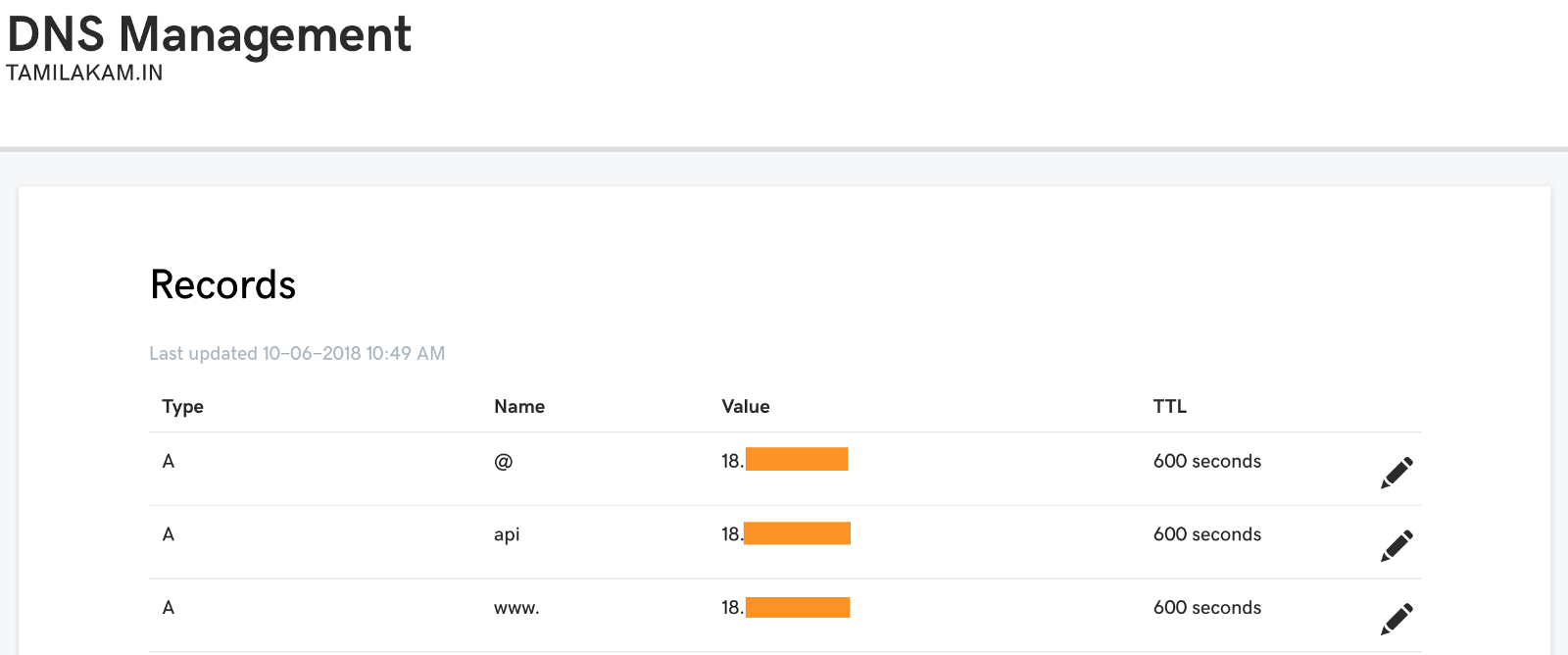Click the Type column header
Image resolution: width=1568 pixels, height=655 pixels.
(x=183, y=407)
